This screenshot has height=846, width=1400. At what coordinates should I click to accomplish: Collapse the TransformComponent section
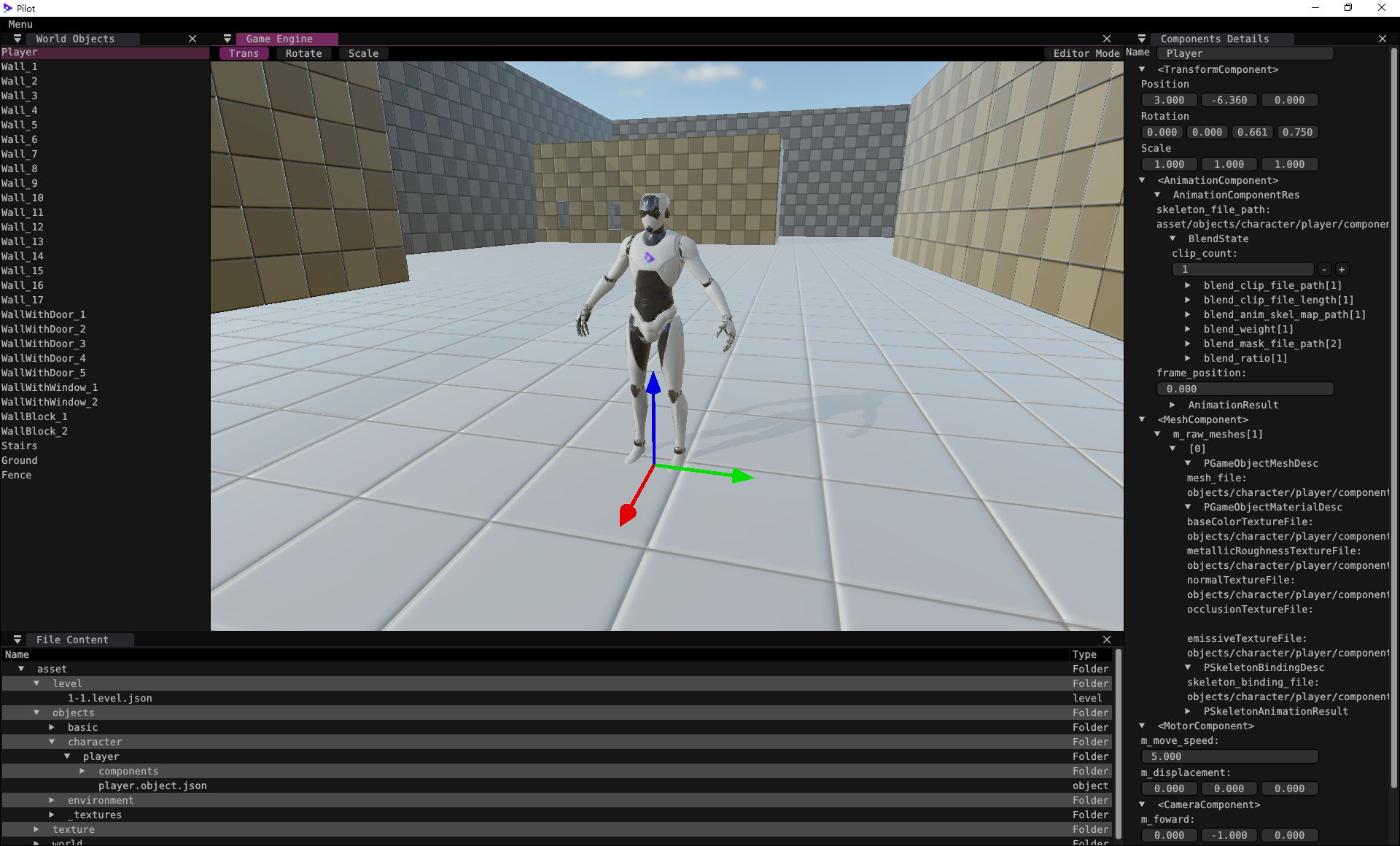coord(1142,69)
